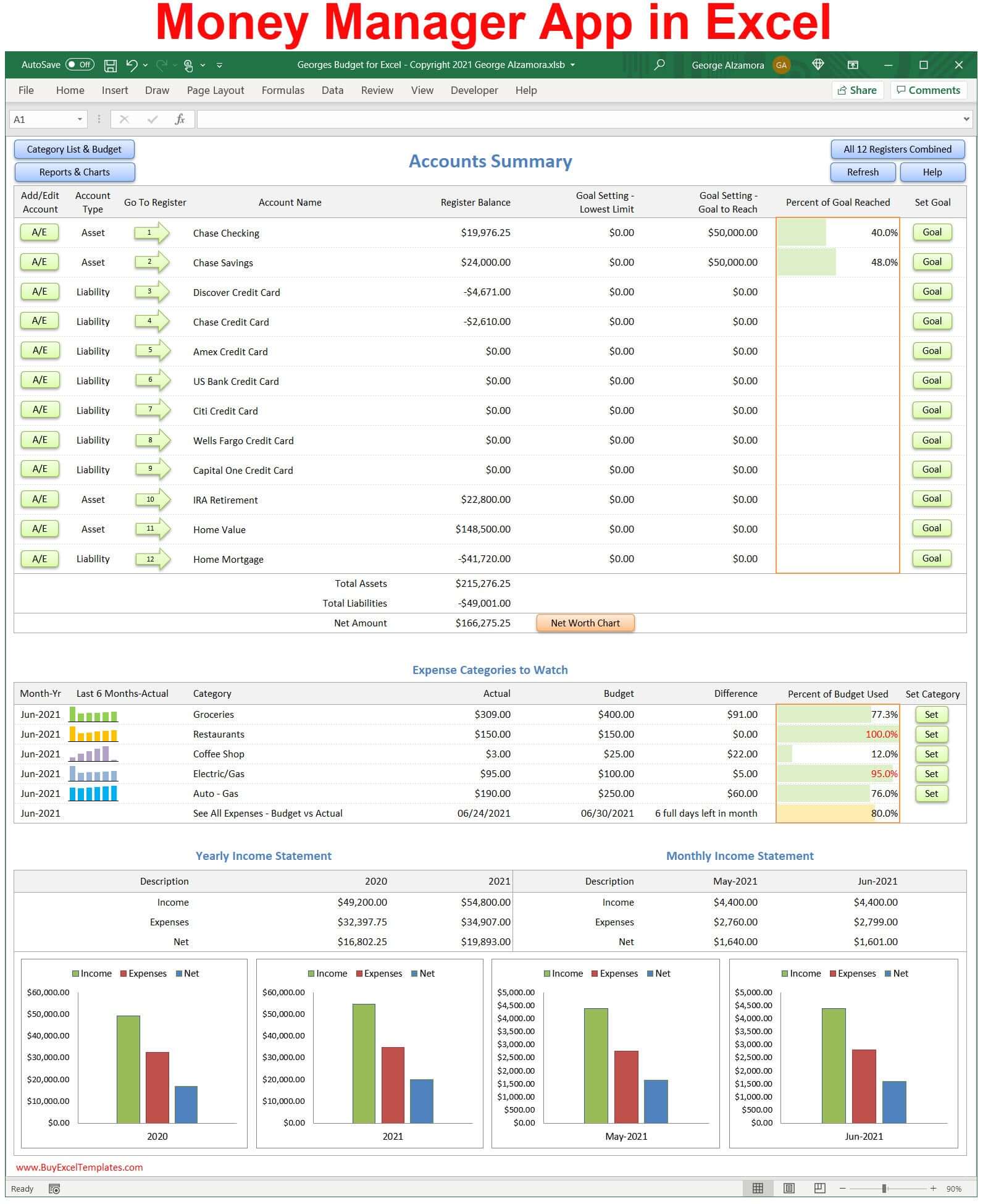Toggle the AutoSave switch
Viewport: 983px width, 1204px height.
[x=80, y=65]
